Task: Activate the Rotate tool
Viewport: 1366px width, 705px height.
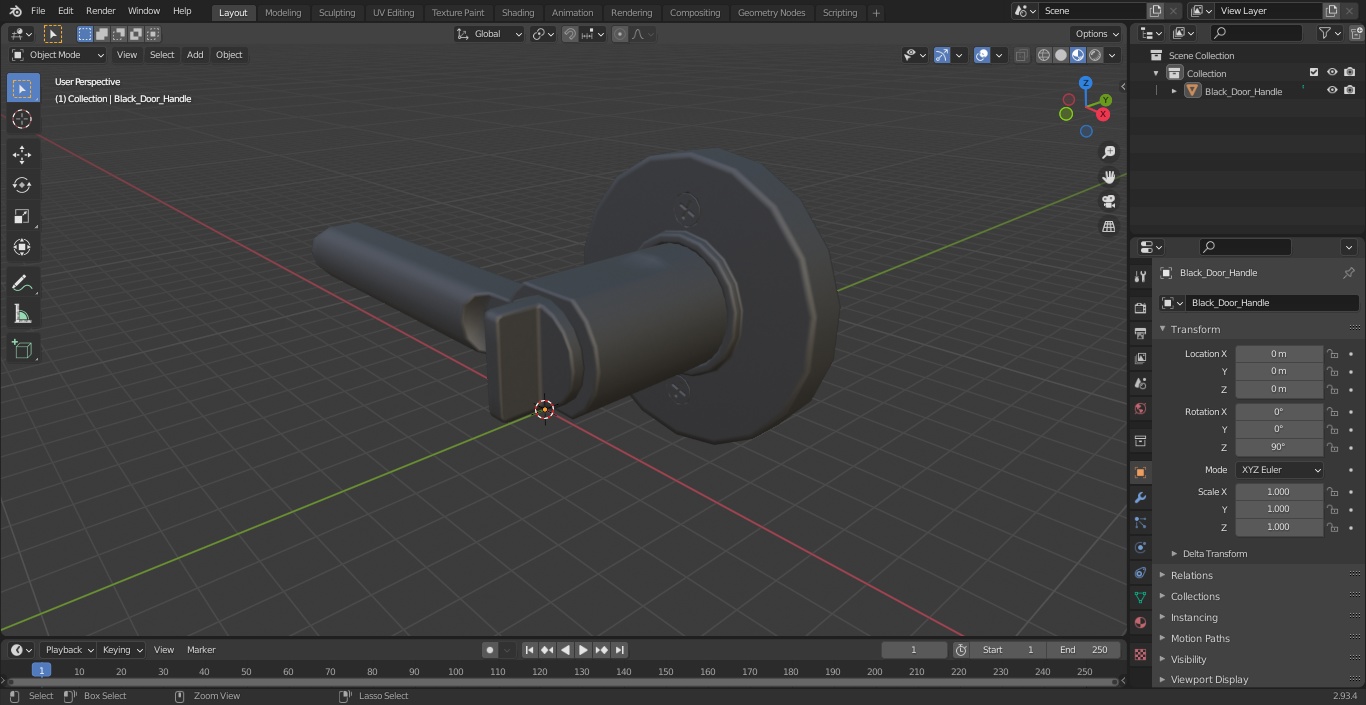Action: [22, 185]
